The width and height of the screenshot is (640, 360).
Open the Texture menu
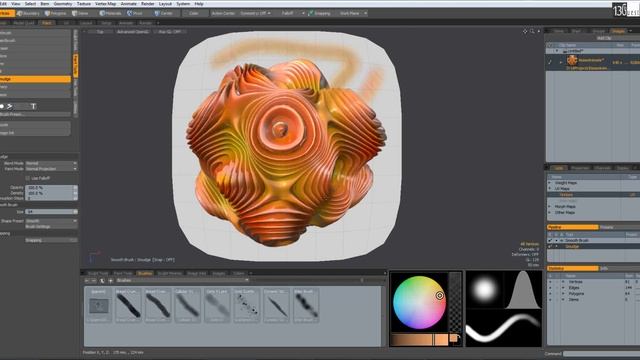pyautogui.click(x=84, y=4)
